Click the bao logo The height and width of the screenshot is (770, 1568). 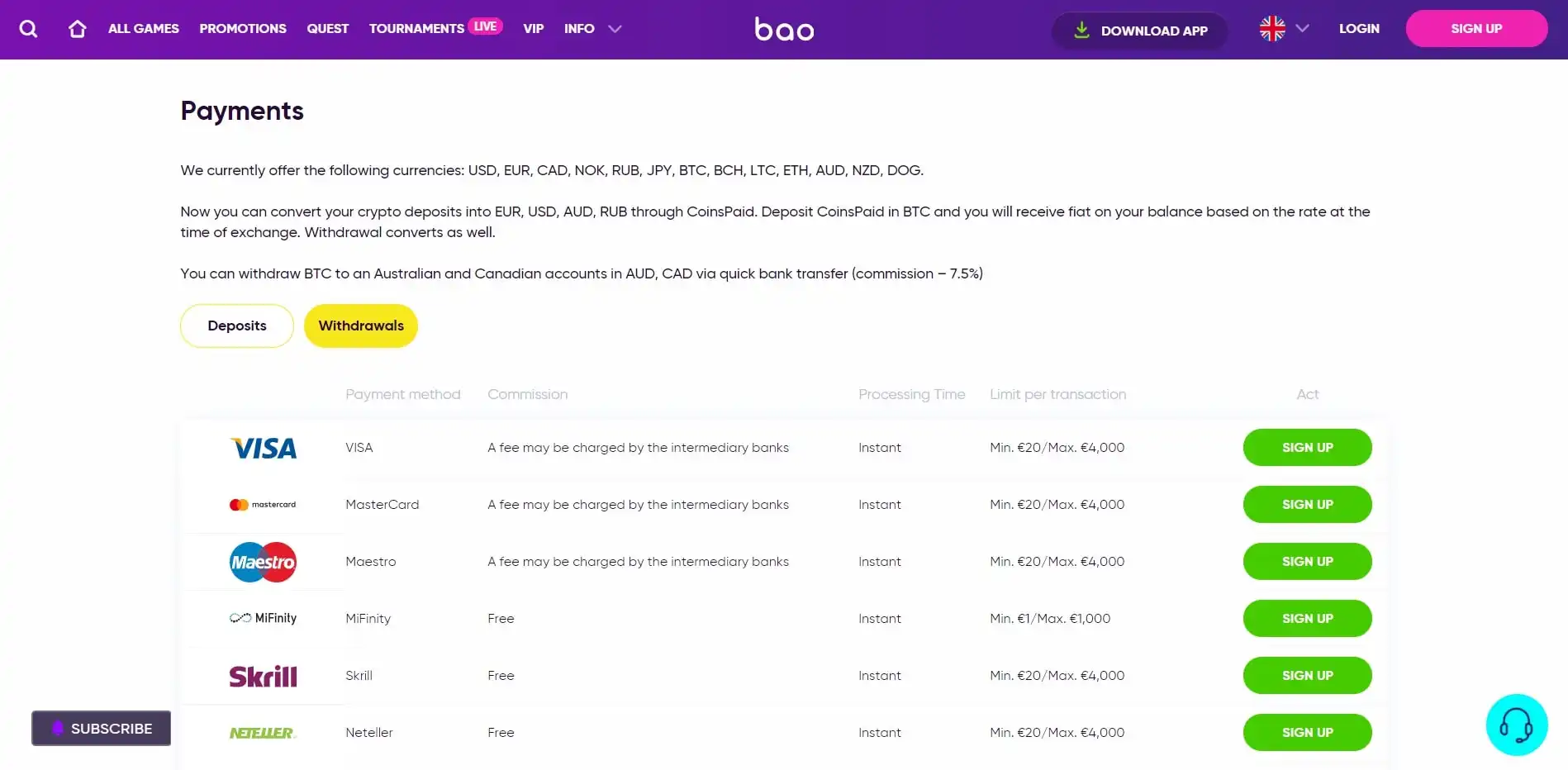point(784,30)
